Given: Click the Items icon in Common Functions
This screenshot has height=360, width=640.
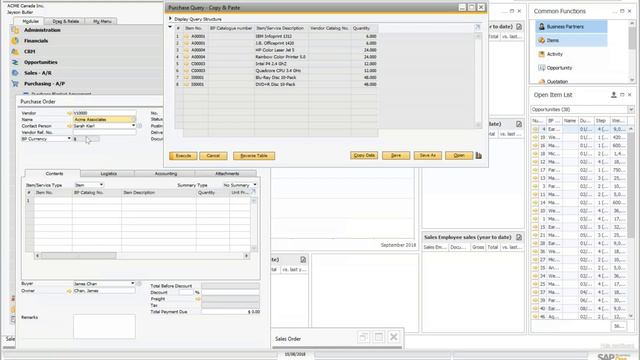Looking at the screenshot, I should click(x=542, y=40).
